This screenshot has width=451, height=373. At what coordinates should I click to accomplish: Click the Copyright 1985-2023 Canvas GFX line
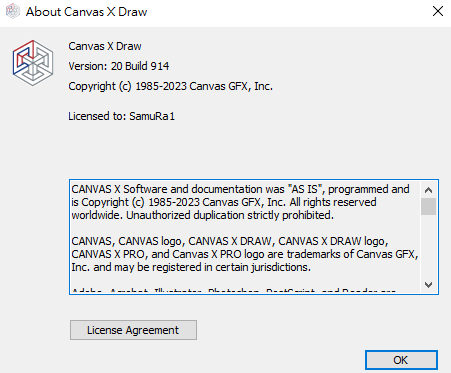pyautogui.click(x=170, y=86)
